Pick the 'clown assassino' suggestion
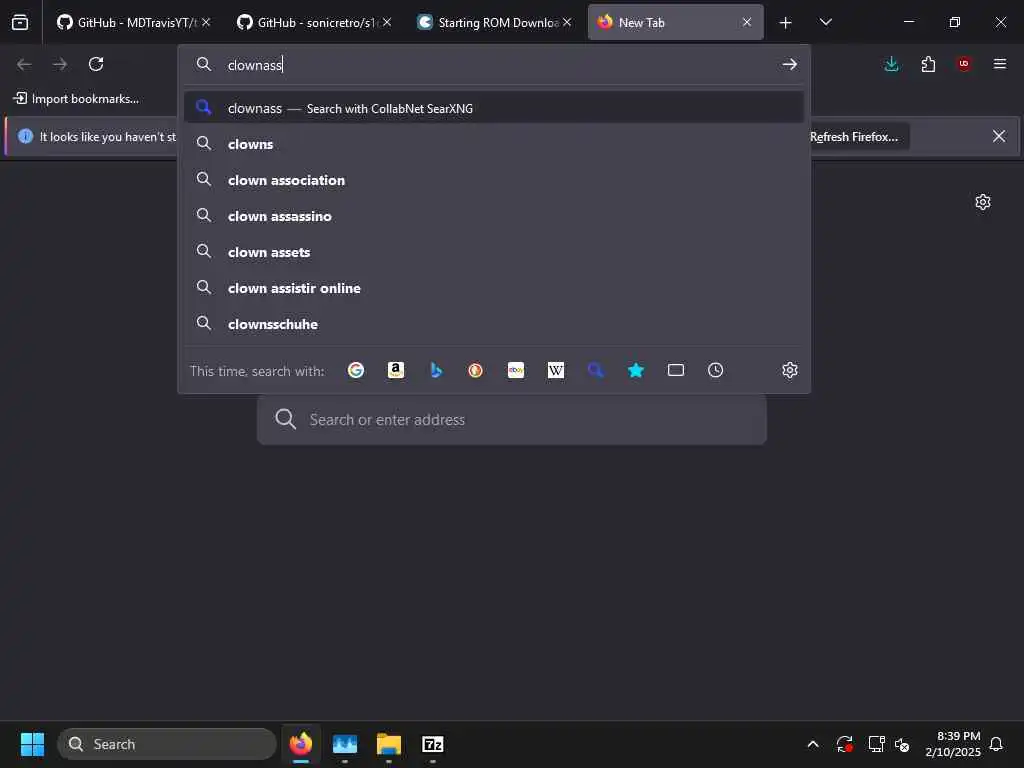 [494, 216]
